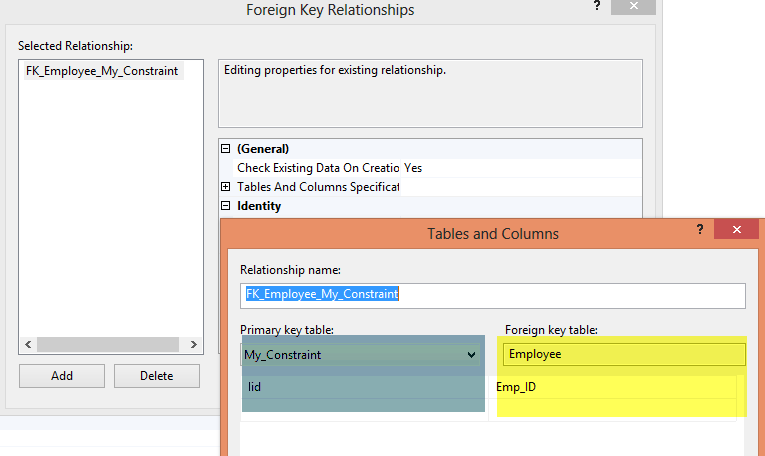This screenshot has width=765, height=456.
Task: Click the Foreign key table Employee field
Action: [624, 354]
